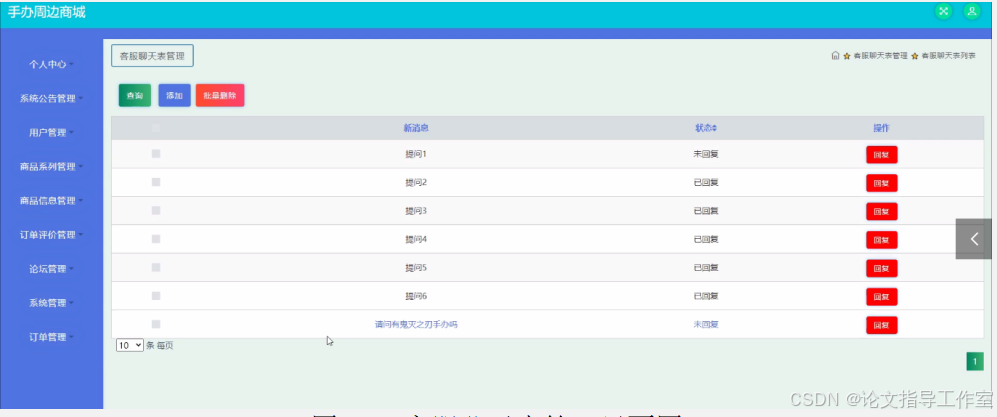Click the 新消息 column header
The image size is (997, 417).
point(416,128)
